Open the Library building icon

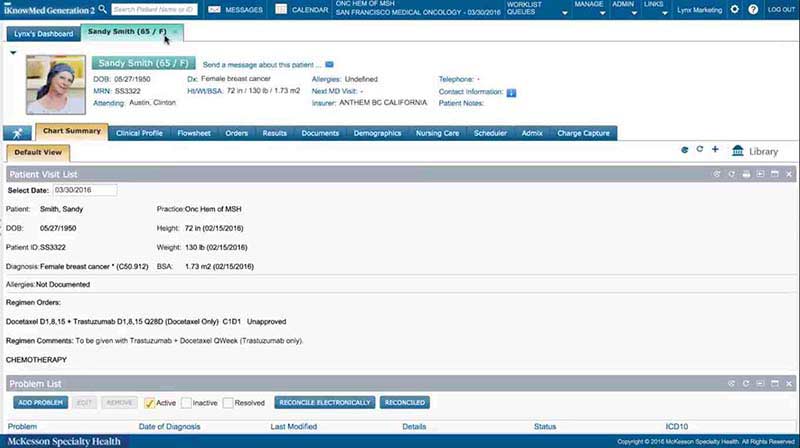coord(738,151)
